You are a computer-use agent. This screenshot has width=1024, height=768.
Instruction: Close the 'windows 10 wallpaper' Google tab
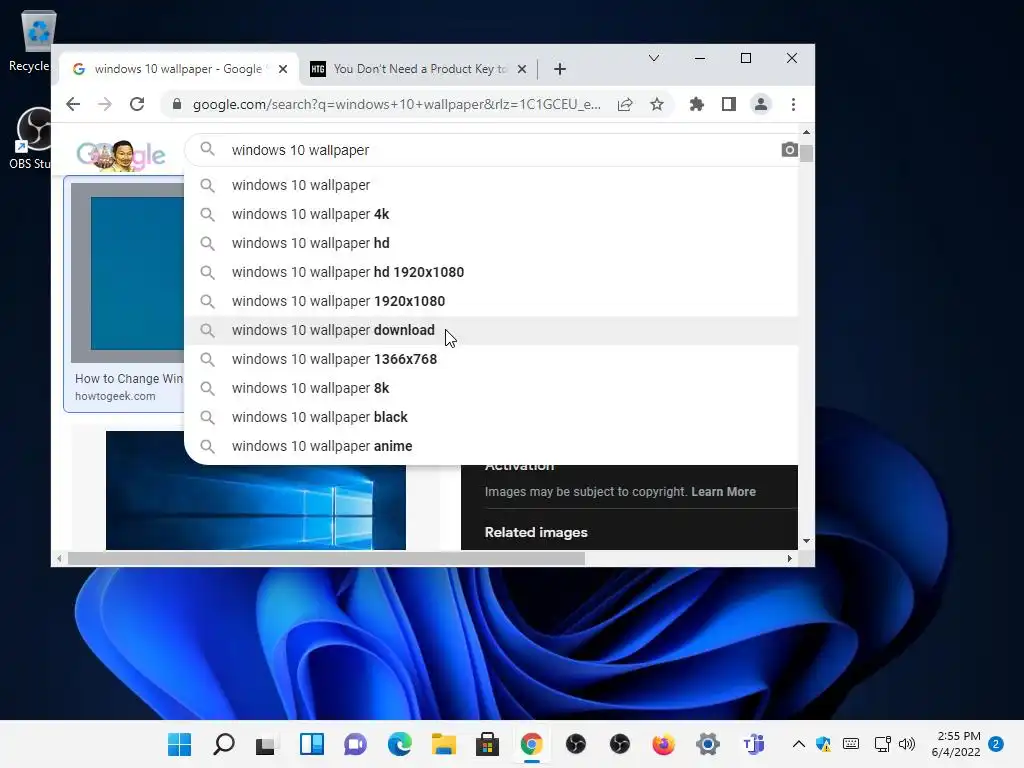tap(283, 69)
